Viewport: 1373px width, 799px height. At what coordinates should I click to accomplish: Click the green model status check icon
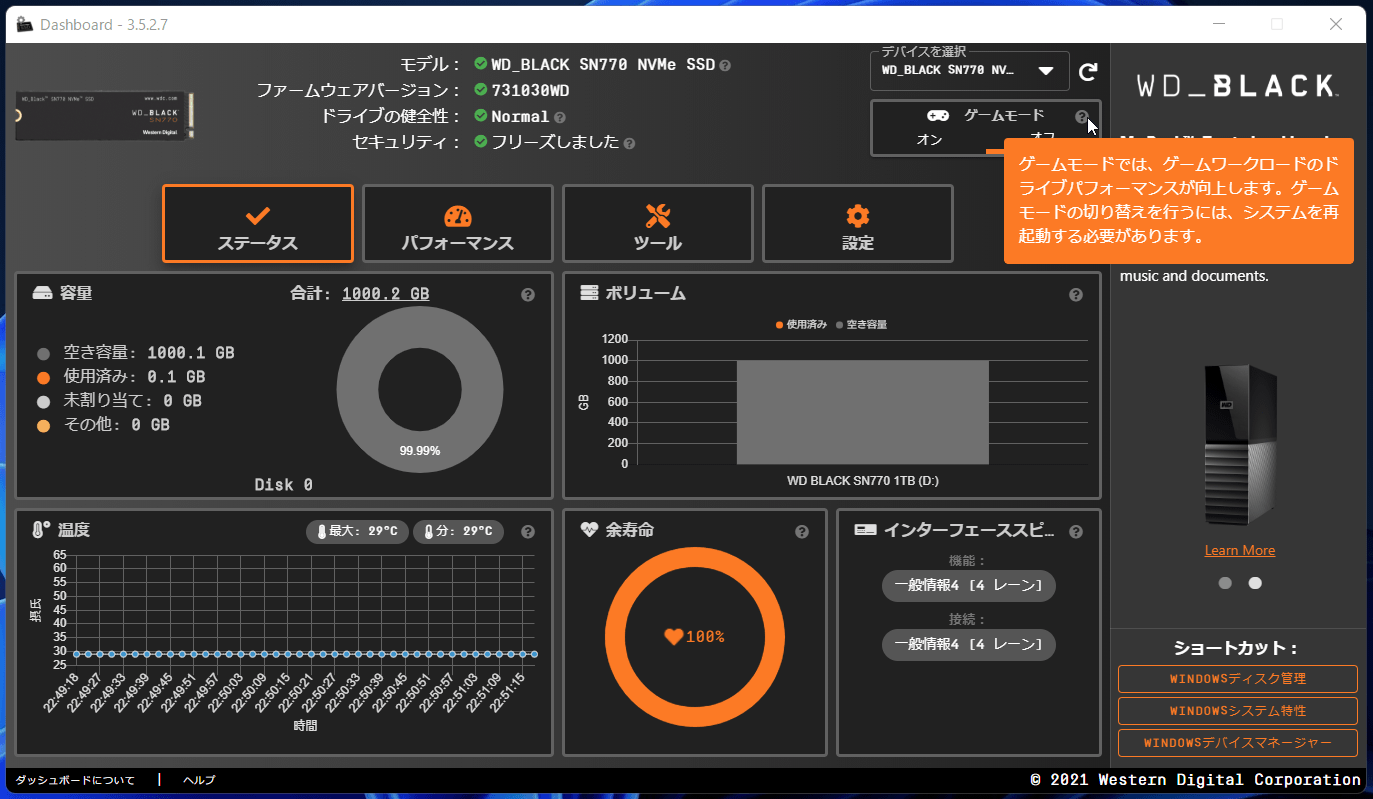[481, 64]
